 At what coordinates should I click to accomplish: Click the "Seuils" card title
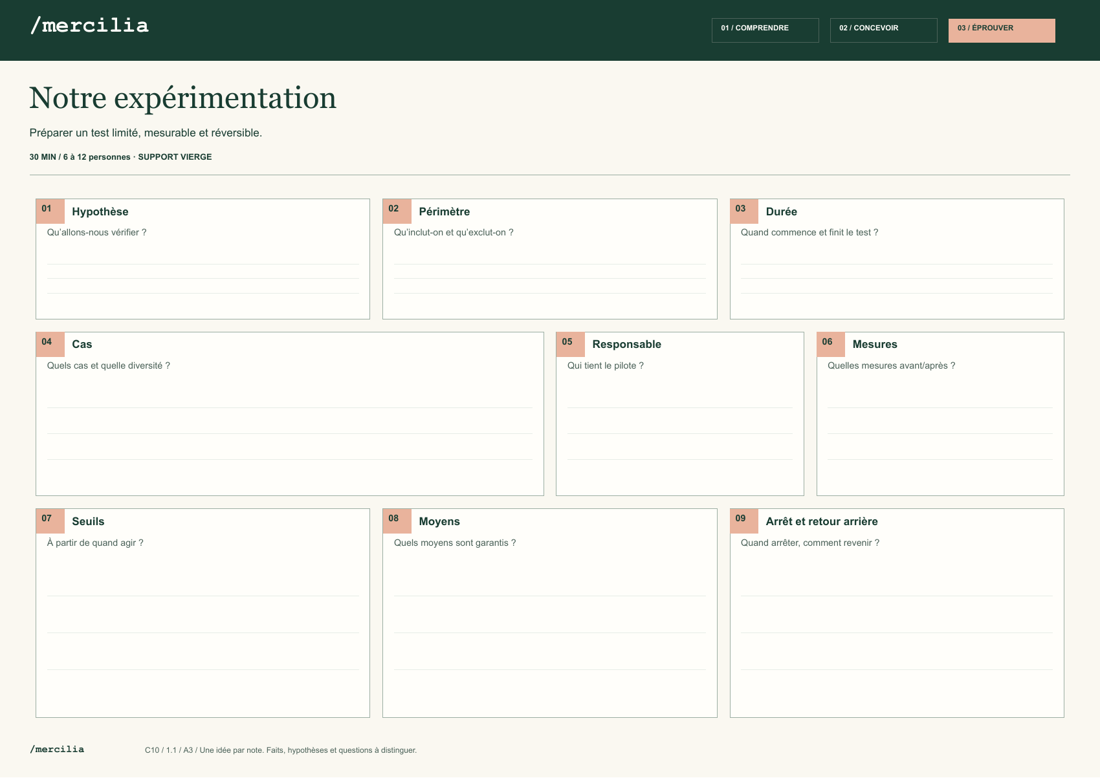pyautogui.click(x=88, y=522)
